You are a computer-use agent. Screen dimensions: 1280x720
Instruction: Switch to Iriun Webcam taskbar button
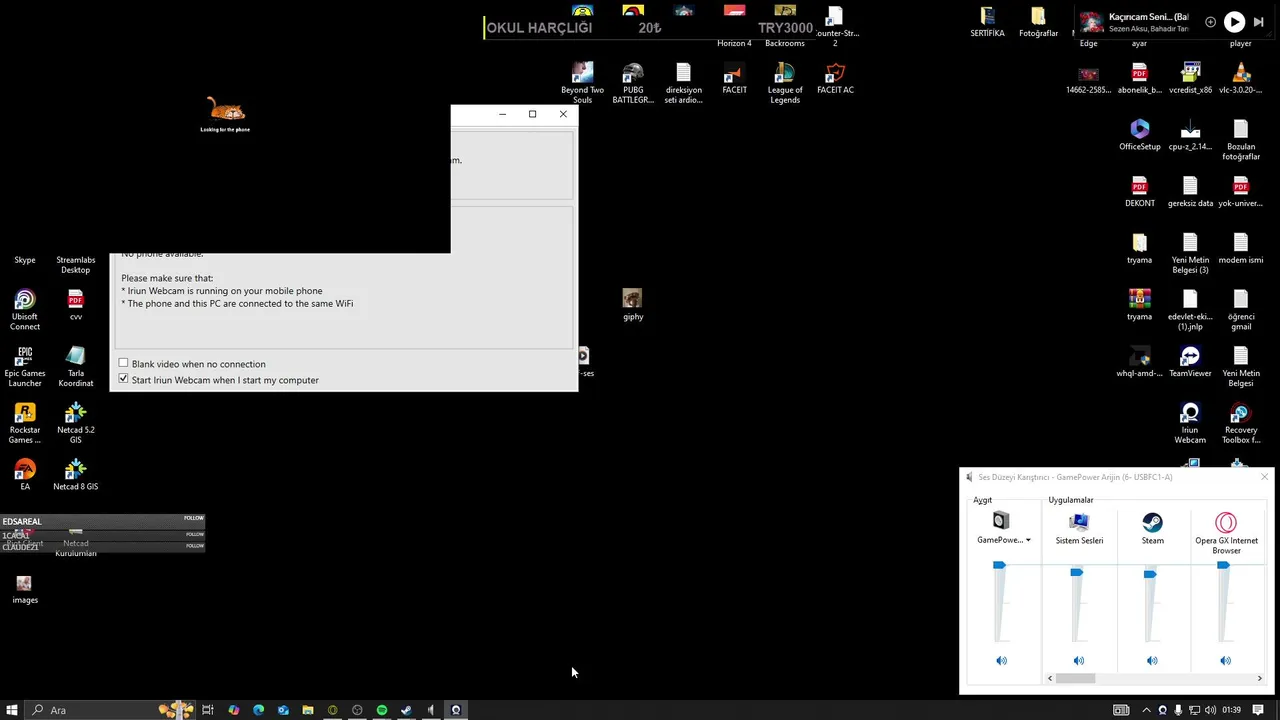[456, 710]
